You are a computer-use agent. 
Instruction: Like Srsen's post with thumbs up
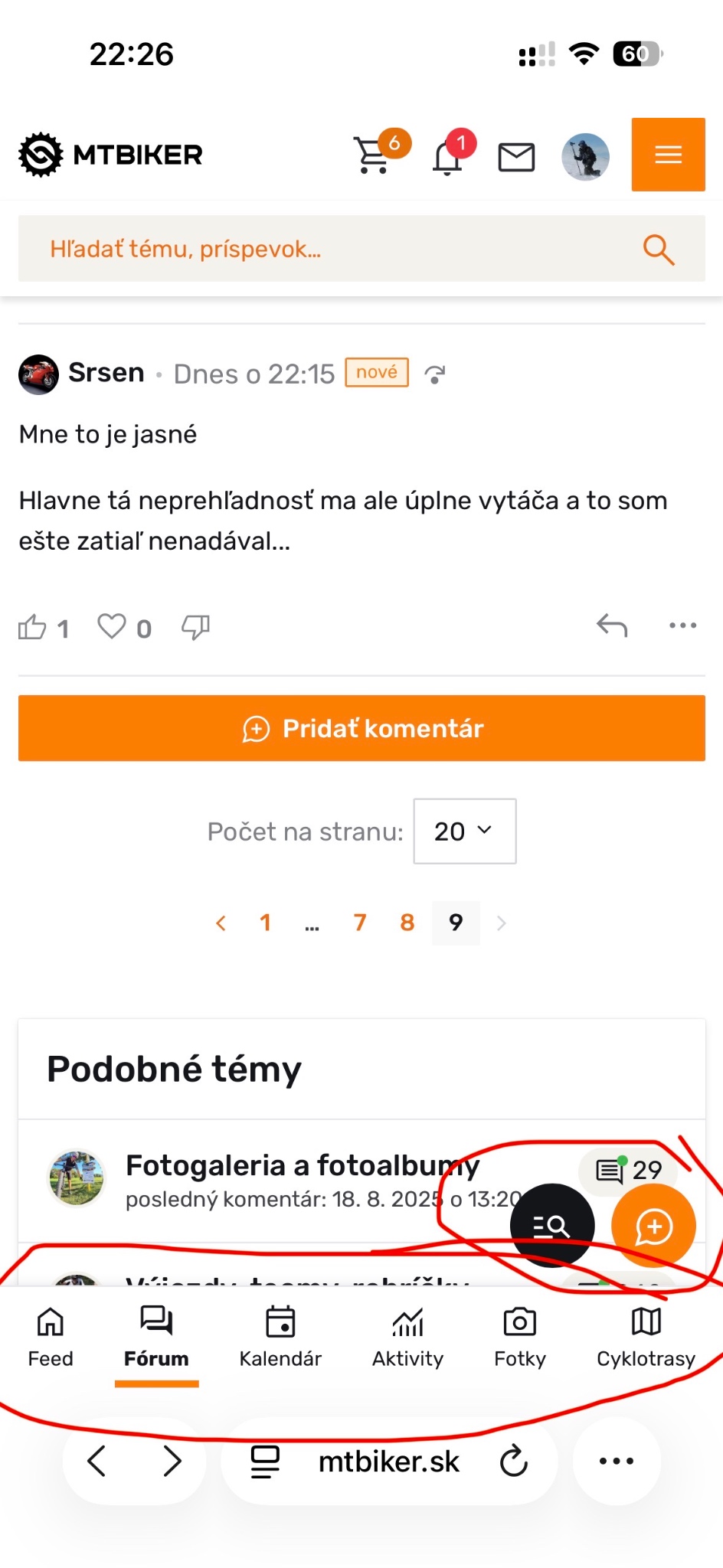(x=32, y=628)
